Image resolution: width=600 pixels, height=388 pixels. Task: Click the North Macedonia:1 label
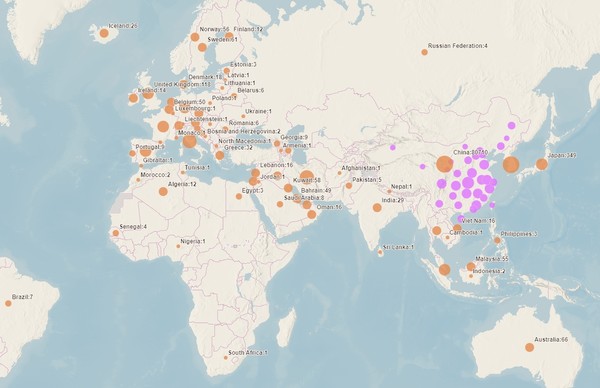pyautogui.click(x=245, y=141)
